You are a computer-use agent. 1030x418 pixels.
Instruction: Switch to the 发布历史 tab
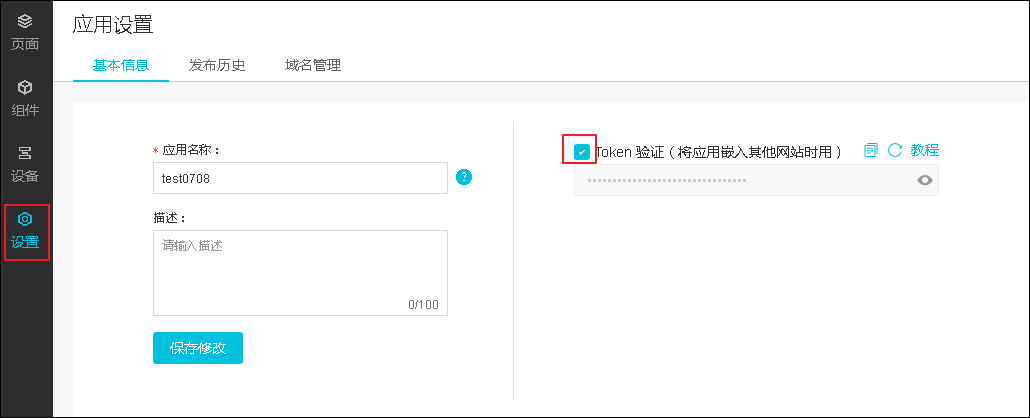(x=217, y=66)
